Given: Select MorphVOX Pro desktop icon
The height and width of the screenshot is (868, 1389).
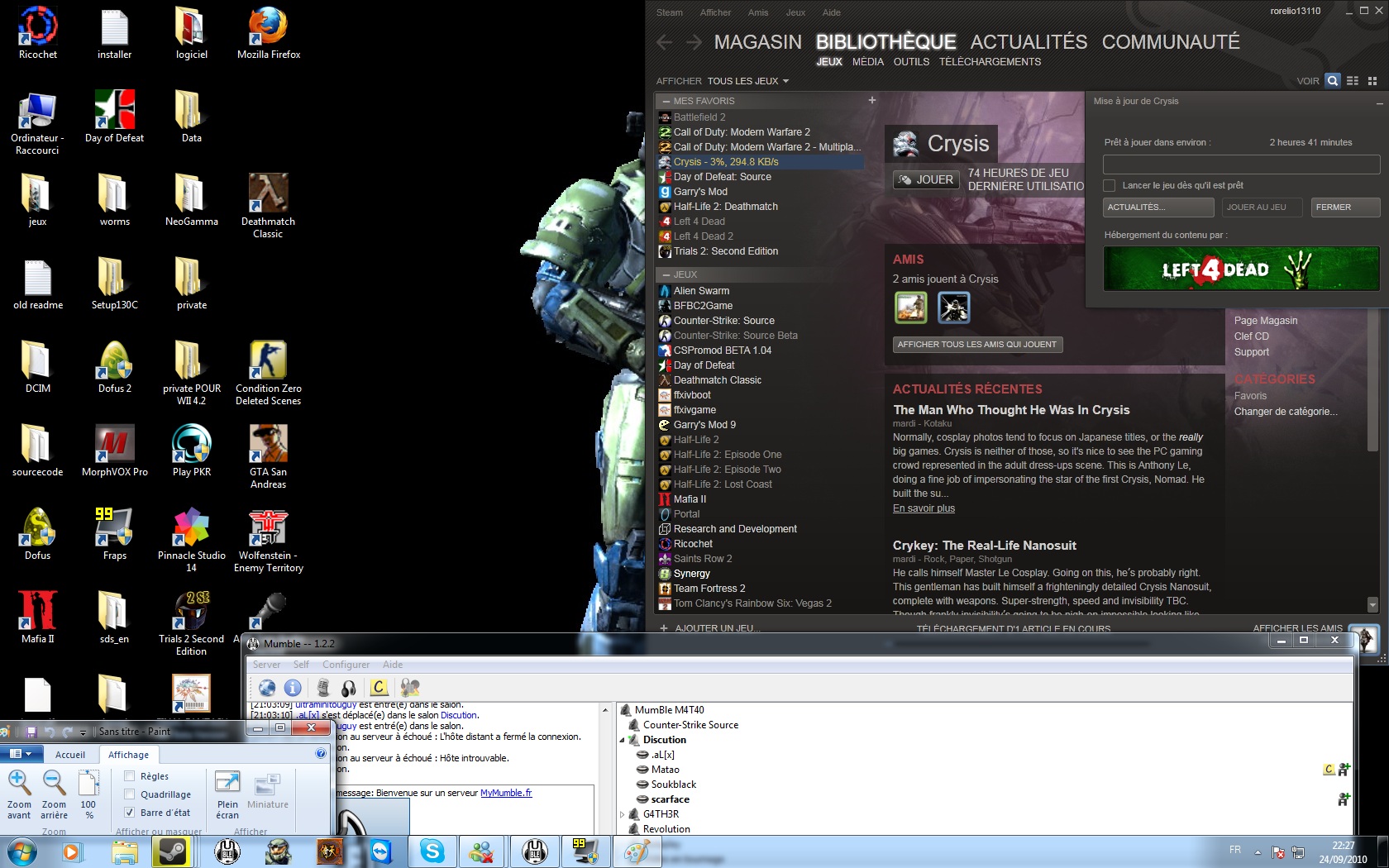Looking at the screenshot, I should pyautogui.click(x=115, y=451).
